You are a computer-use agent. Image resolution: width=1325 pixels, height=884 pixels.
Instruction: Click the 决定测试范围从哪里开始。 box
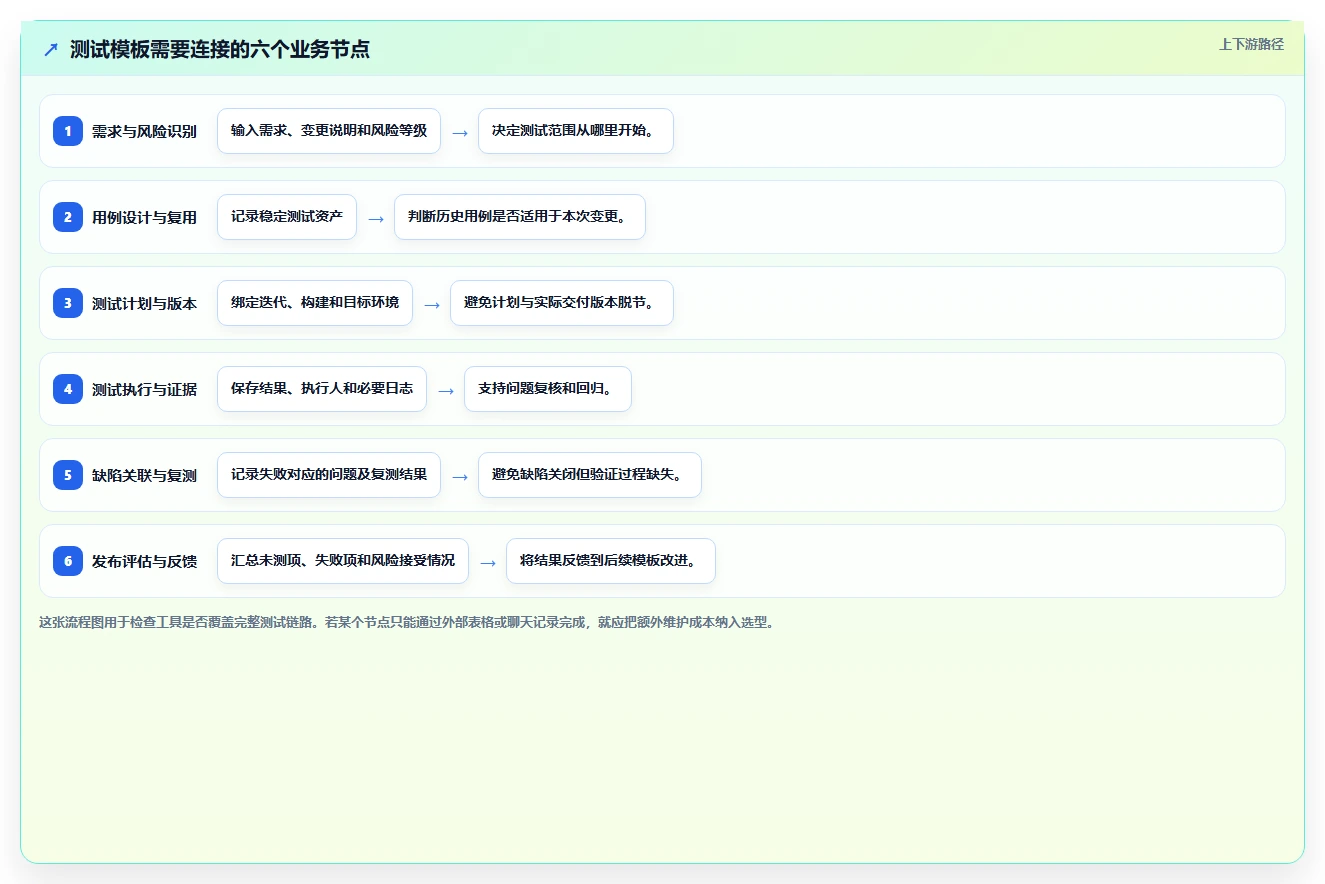click(576, 131)
